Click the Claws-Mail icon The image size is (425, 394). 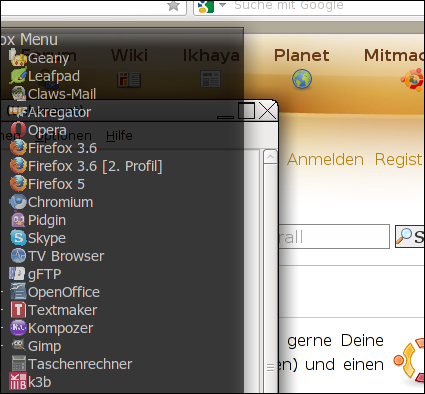pos(18,94)
